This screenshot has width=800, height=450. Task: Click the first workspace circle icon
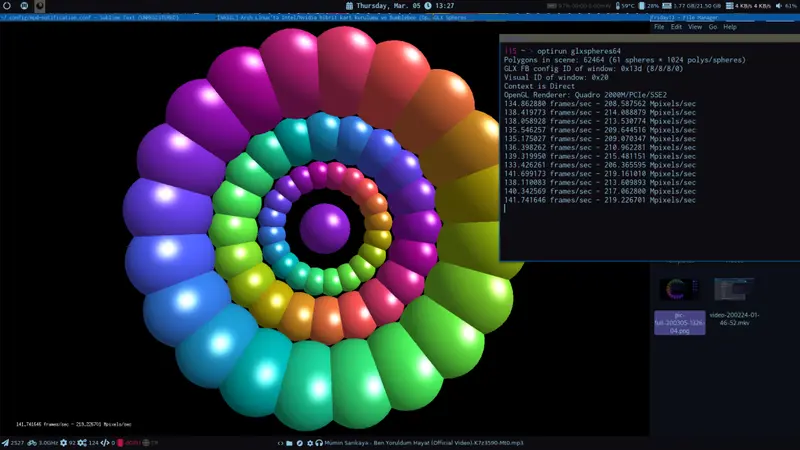(x=7, y=6)
